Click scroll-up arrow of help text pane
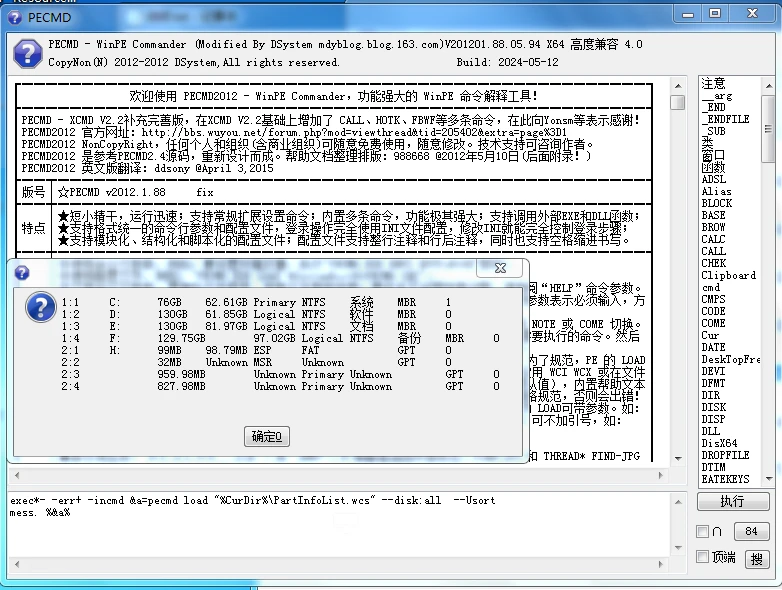Screen dimensions: 782x590 pyautogui.click(x=678, y=86)
